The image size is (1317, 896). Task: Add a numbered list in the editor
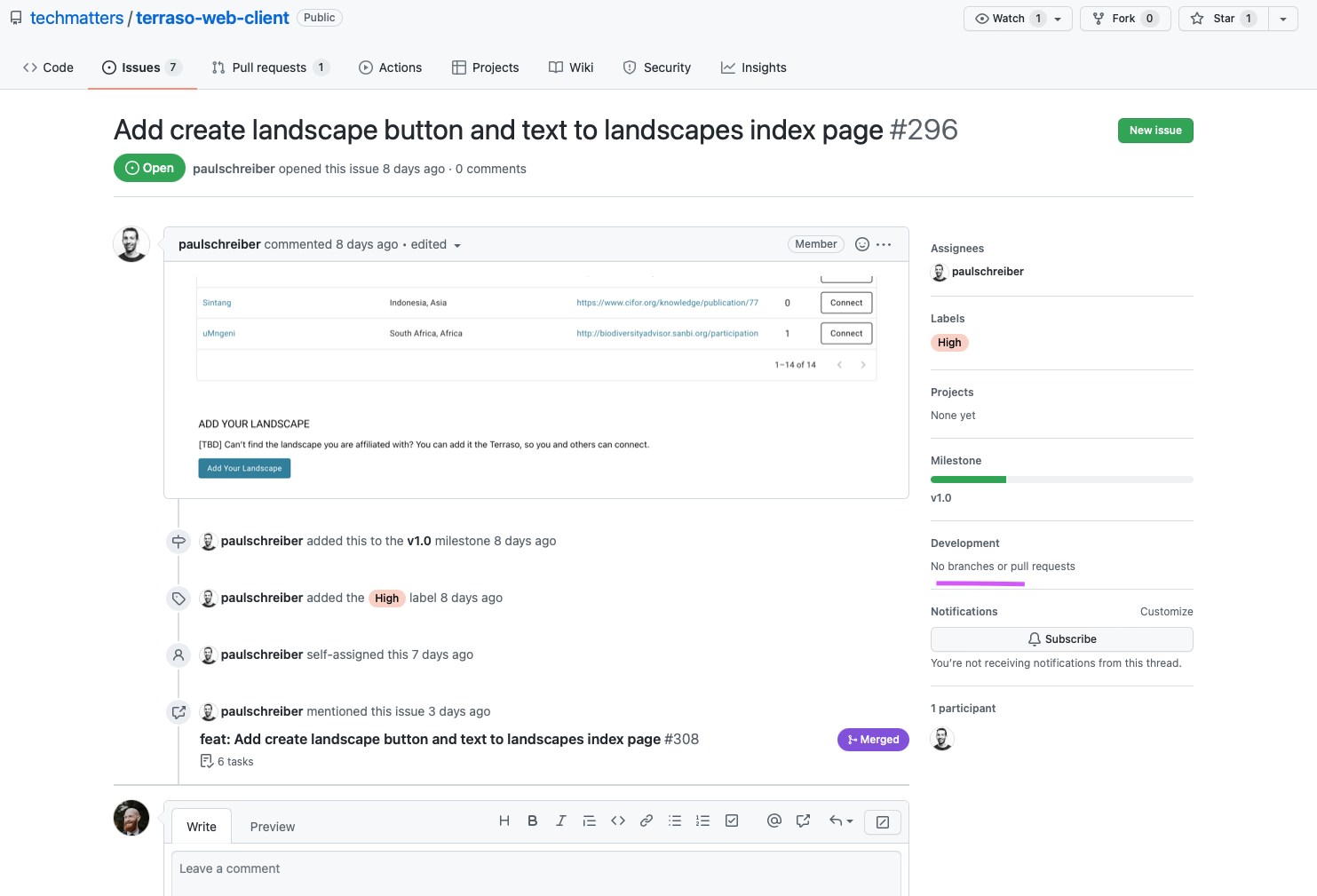click(x=703, y=821)
